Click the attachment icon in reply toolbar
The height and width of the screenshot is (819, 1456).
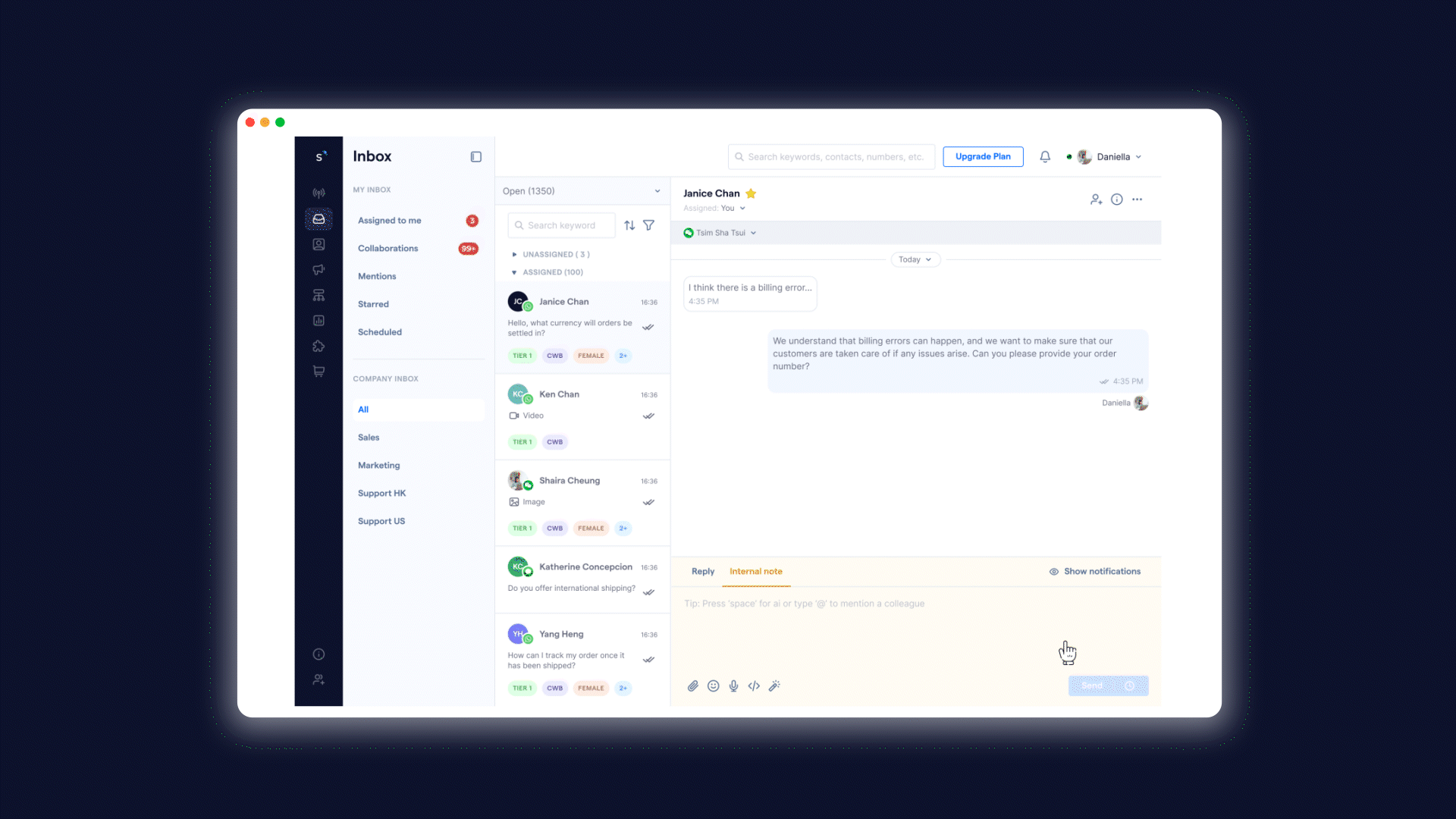[692, 686]
